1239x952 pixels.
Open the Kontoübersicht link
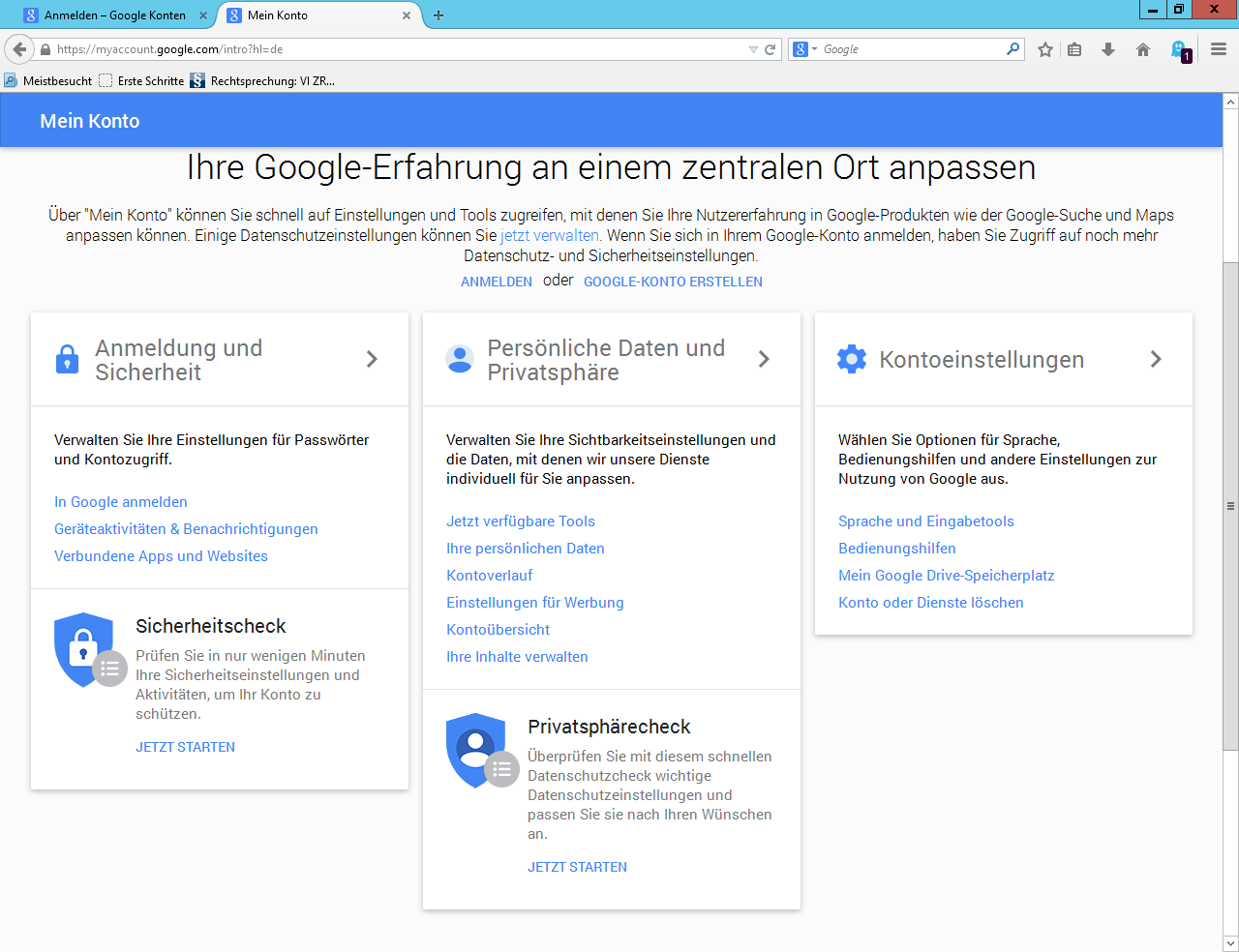[x=499, y=630]
